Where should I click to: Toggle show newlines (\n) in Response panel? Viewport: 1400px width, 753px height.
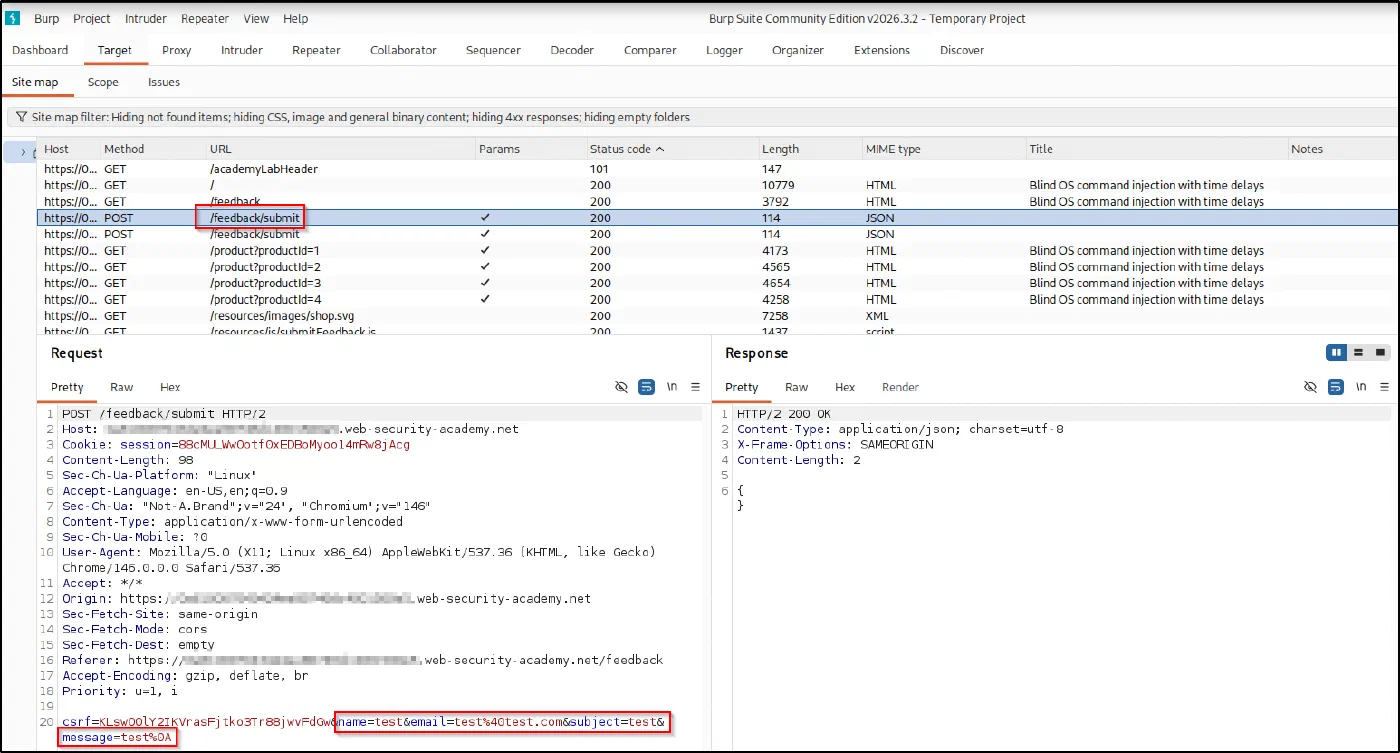[x=1361, y=387]
